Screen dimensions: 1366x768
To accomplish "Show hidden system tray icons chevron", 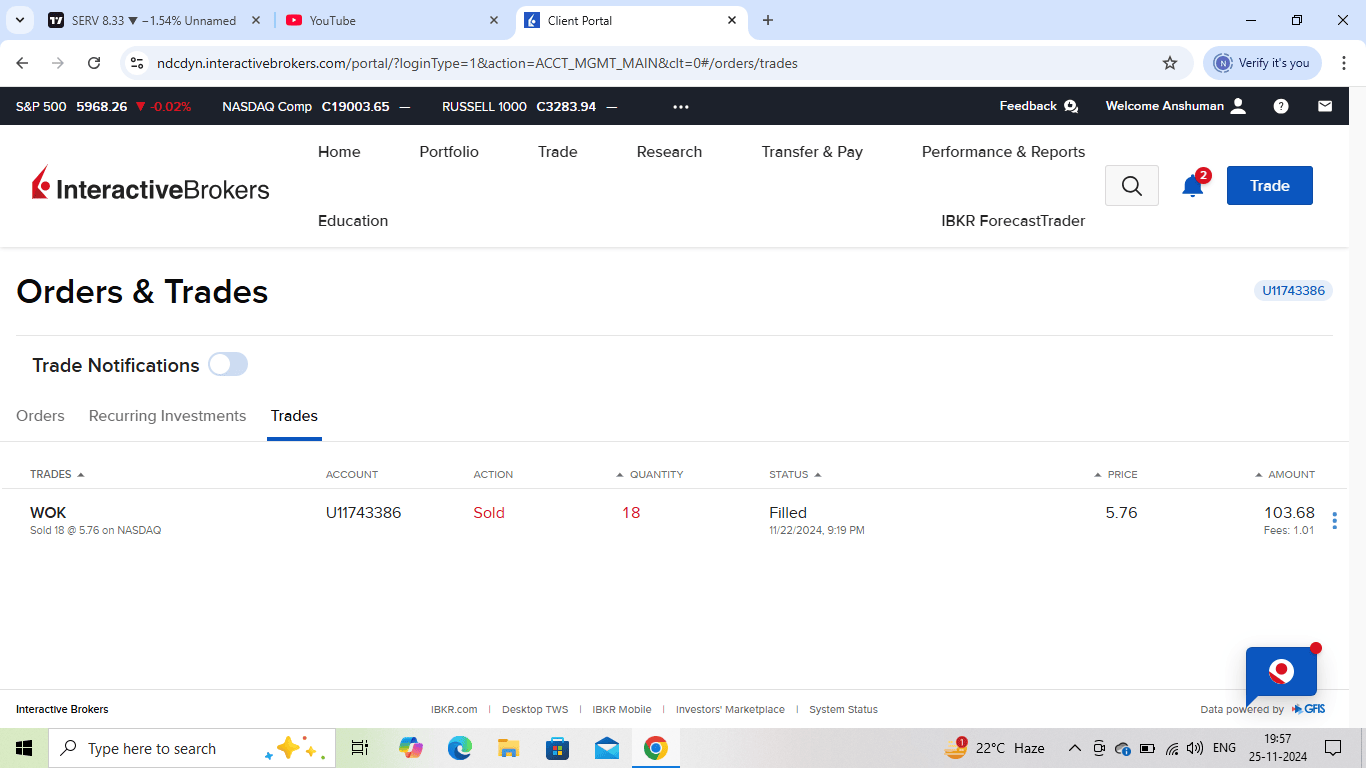I will (x=1075, y=748).
